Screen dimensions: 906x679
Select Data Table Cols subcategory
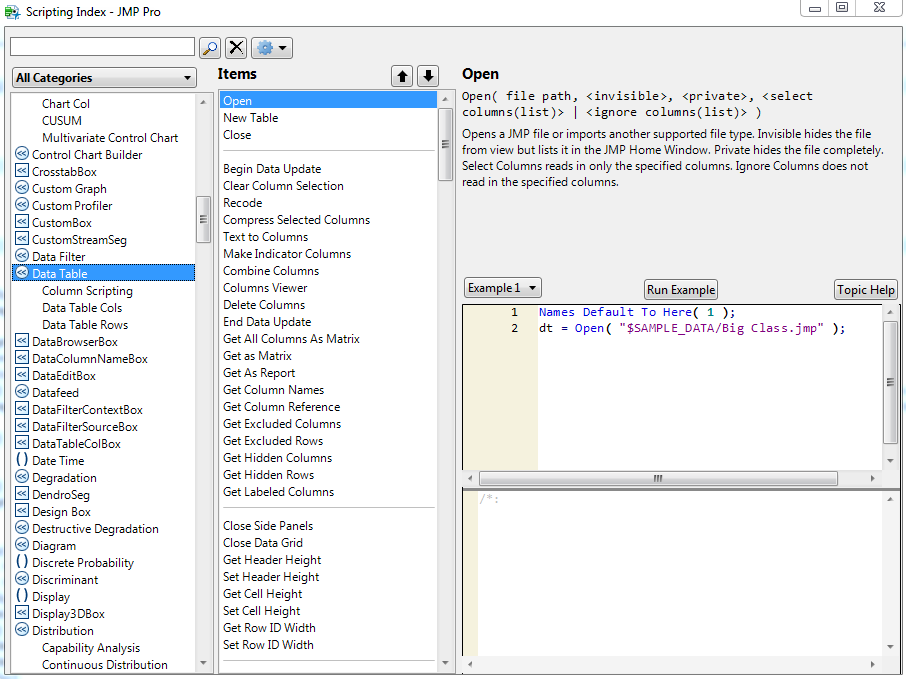(x=82, y=307)
